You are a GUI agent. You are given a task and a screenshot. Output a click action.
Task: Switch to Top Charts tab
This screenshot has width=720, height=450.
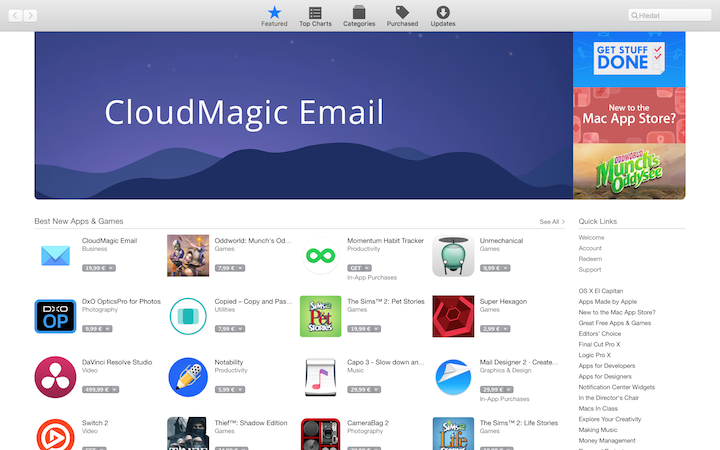point(315,16)
